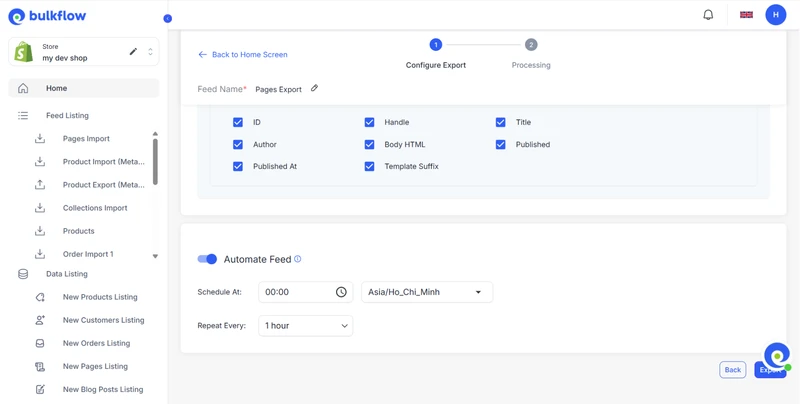Uncheck the Published checkbox
The width and height of the screenshot is (800, 404).
501,144
